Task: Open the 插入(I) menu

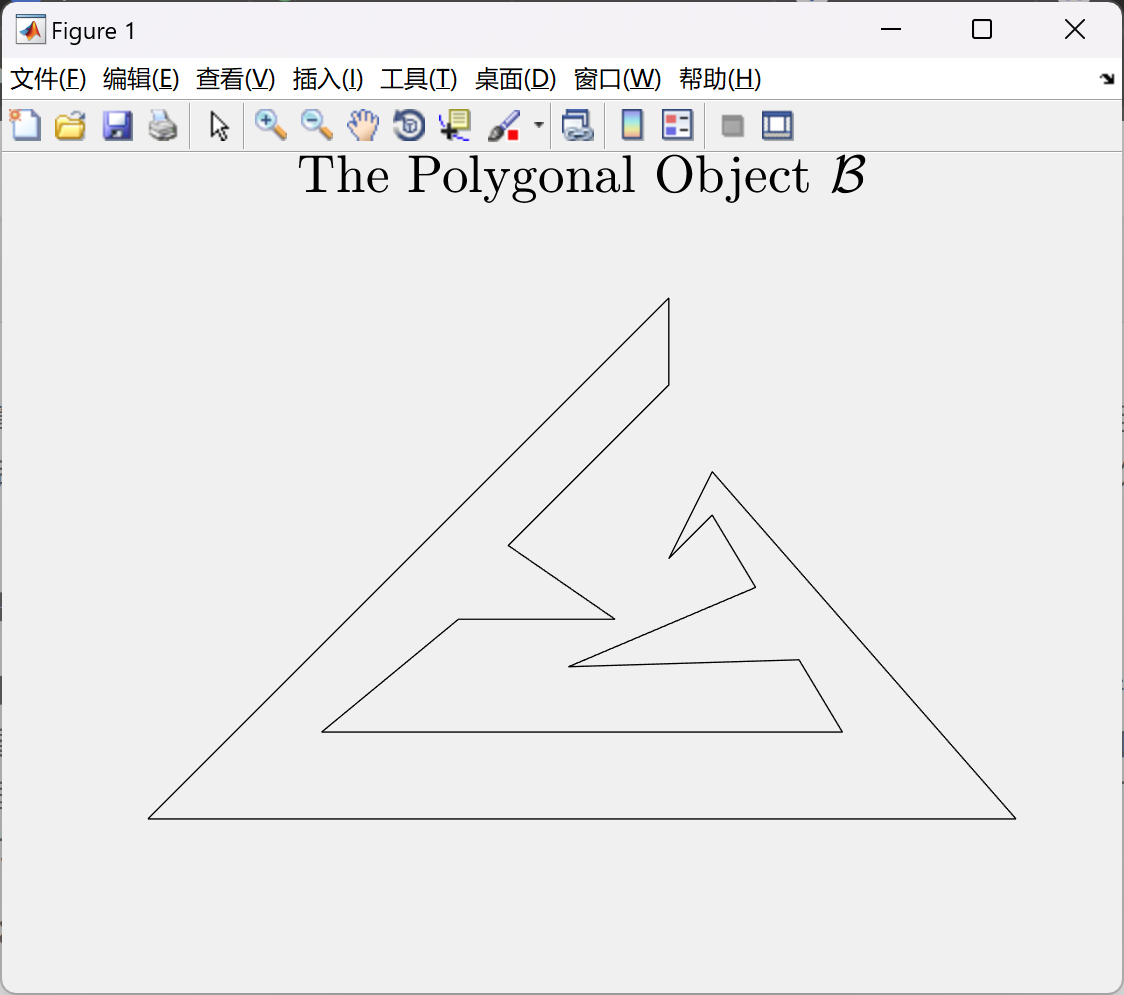Action: (x=327, y=79)
